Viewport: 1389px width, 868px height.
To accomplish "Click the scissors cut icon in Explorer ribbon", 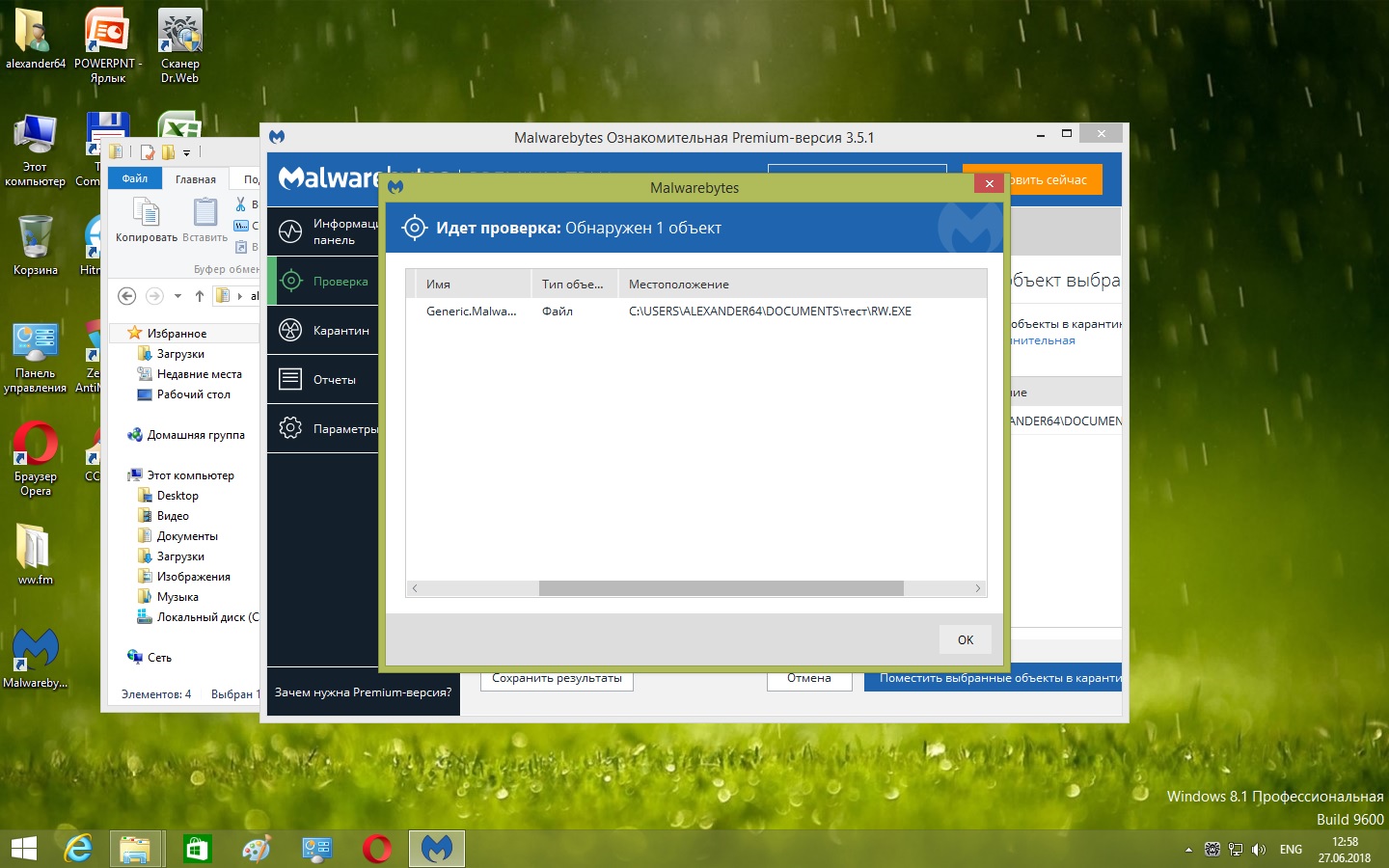I will [240, 204].
